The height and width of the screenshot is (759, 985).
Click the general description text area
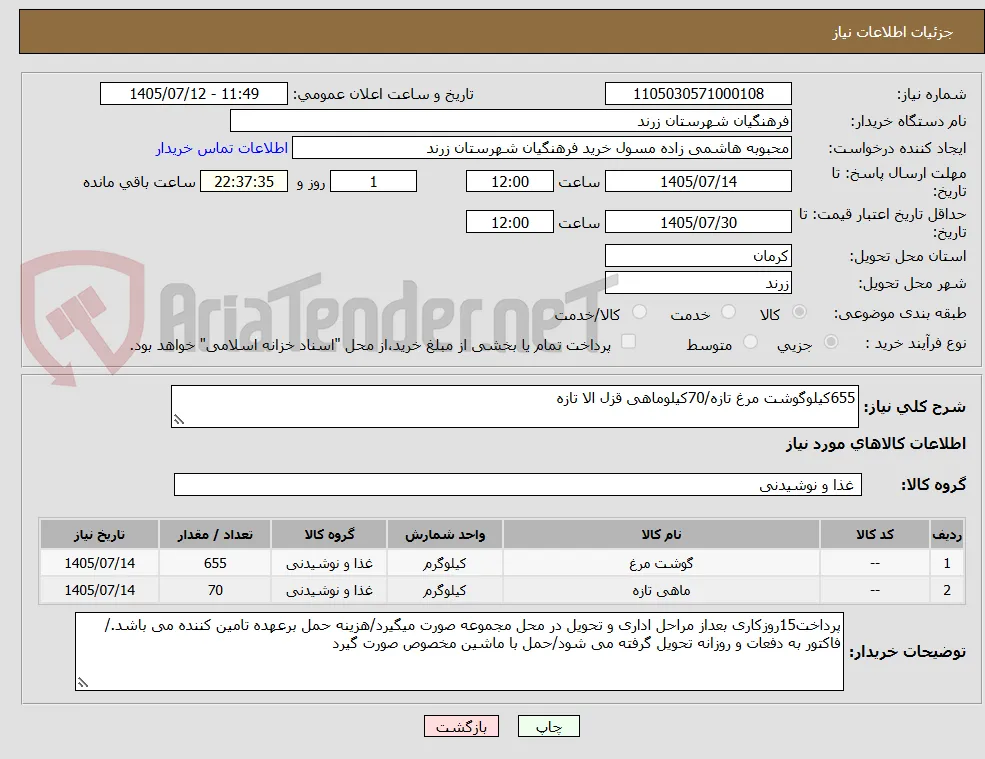point(514,407)
